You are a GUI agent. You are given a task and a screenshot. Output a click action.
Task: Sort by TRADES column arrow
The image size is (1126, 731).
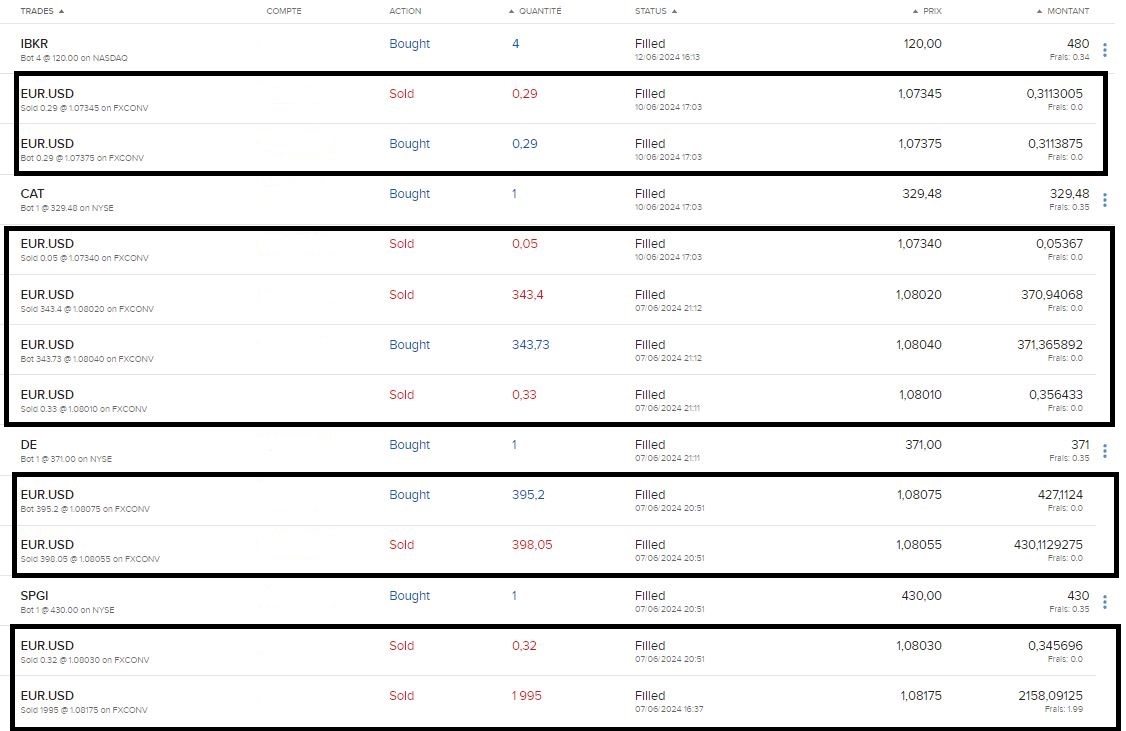[61, 11]
